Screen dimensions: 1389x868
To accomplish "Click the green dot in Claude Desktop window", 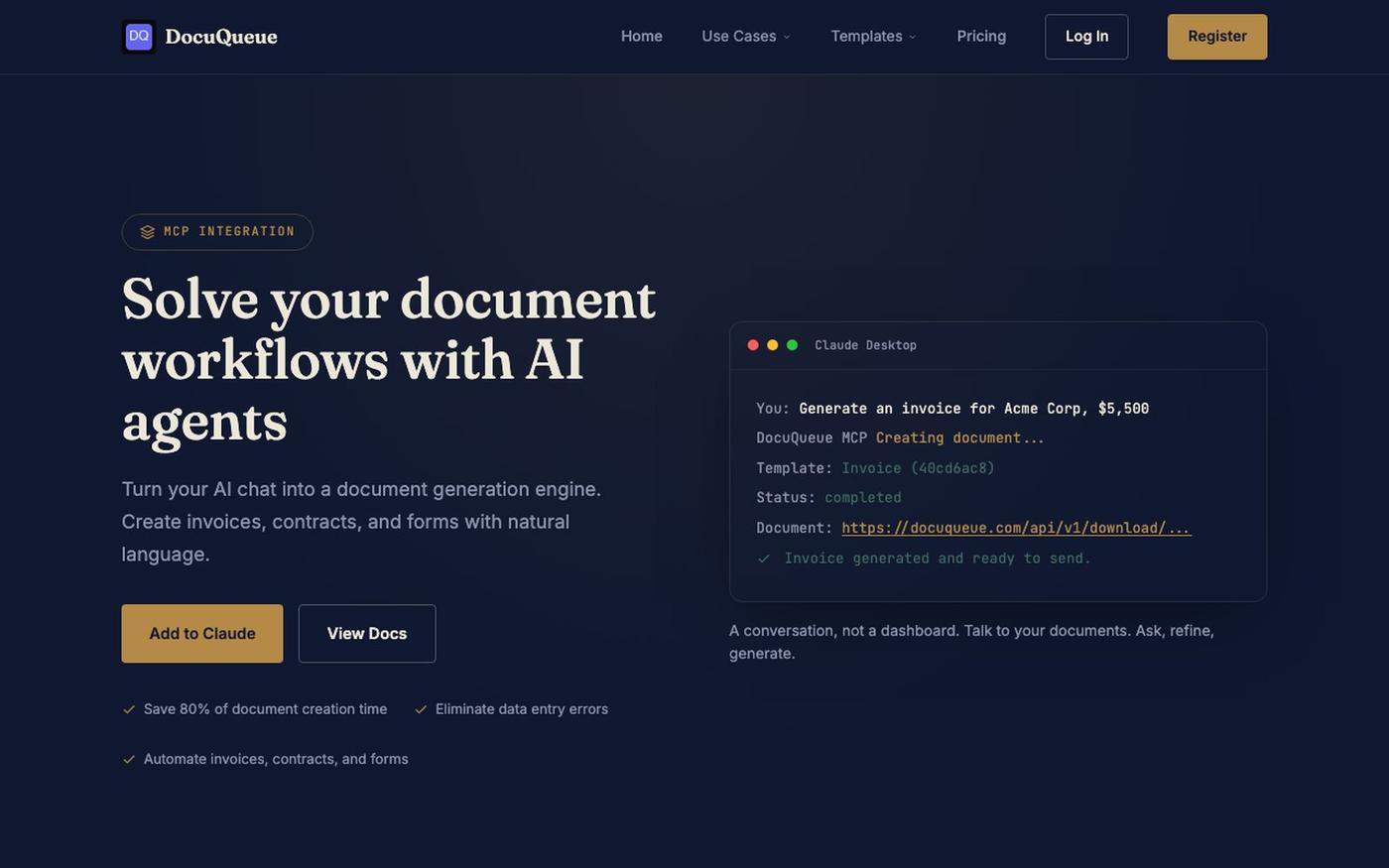I will coord(792,345).
